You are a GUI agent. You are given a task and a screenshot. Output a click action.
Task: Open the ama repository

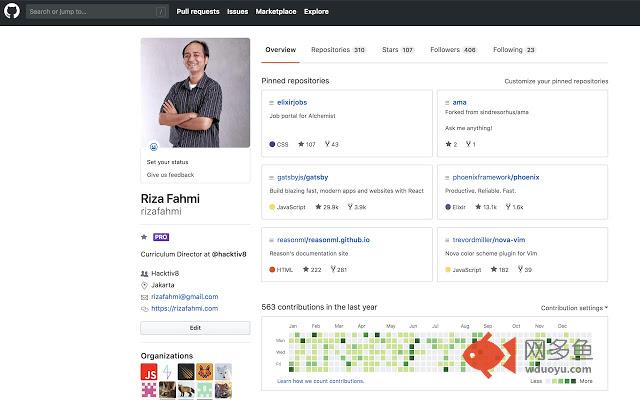coord(459,102)
